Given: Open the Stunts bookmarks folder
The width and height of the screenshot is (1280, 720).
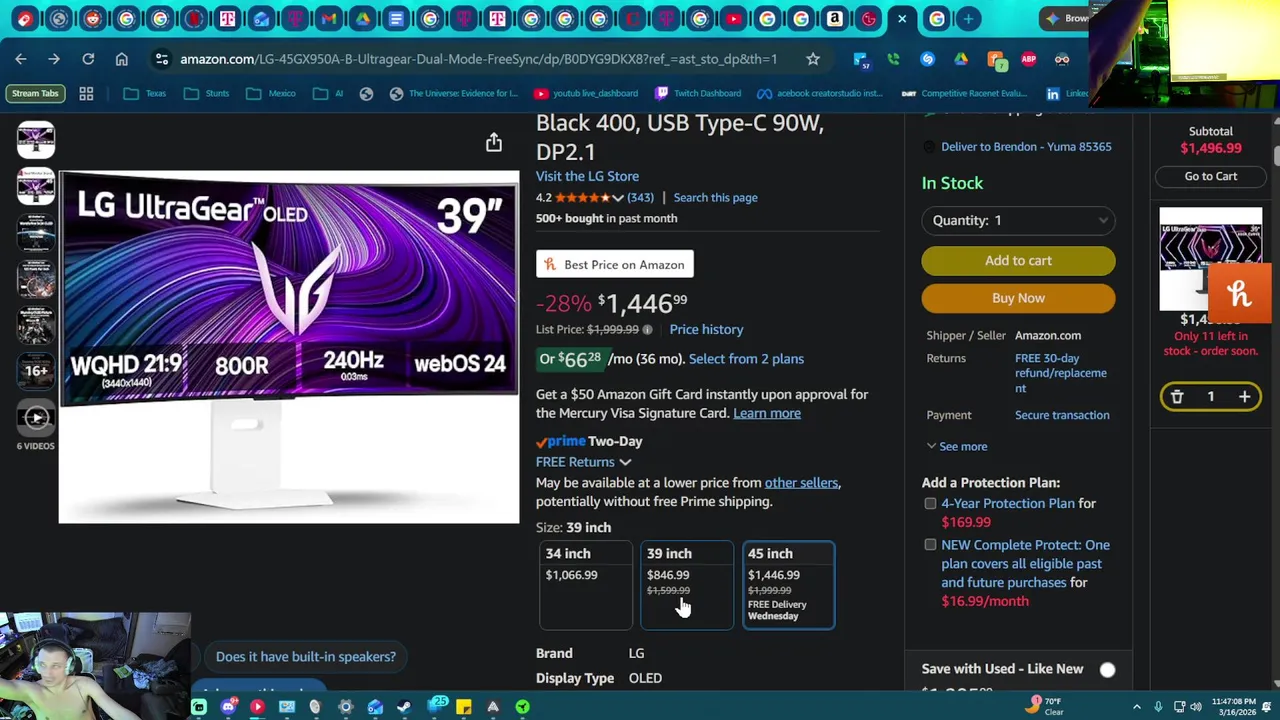Looking at the screenshot, I should [x=207, y=93].
